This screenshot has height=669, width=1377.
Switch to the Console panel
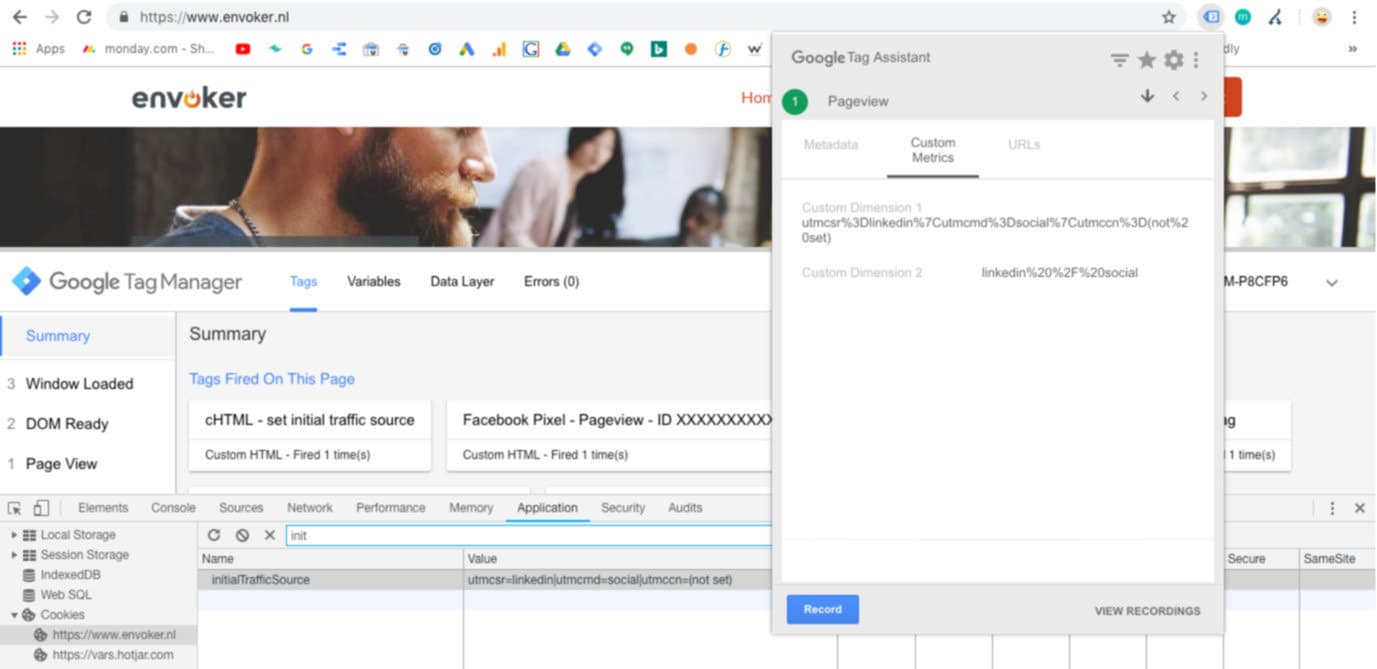173,508
